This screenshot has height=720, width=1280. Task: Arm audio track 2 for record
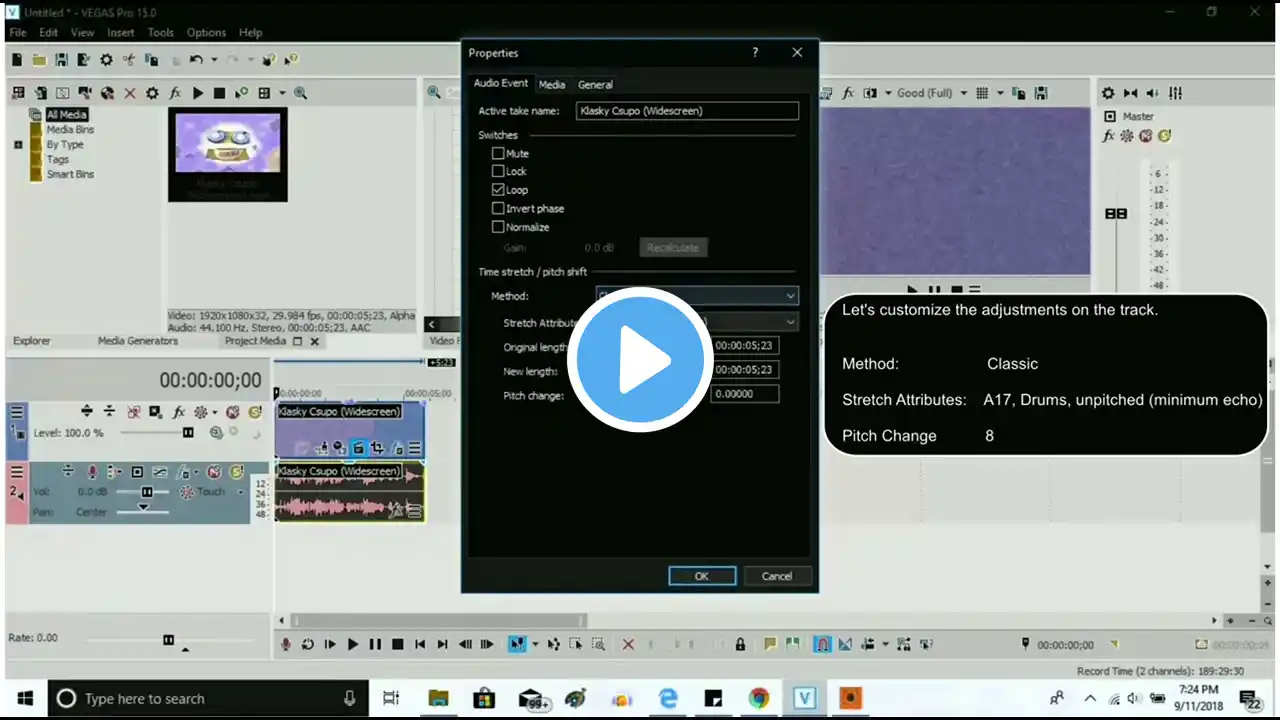click(92, 472)
